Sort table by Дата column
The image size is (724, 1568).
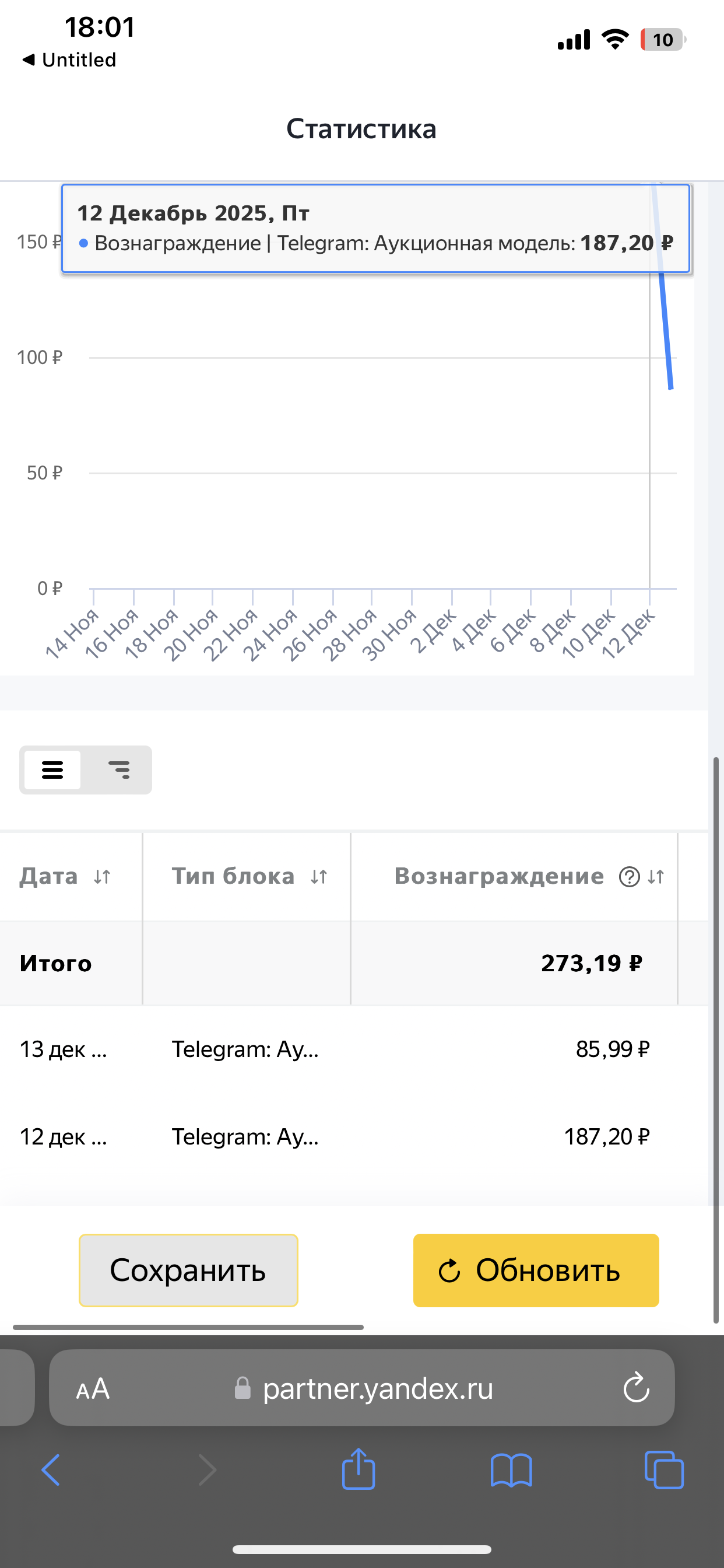102,877
